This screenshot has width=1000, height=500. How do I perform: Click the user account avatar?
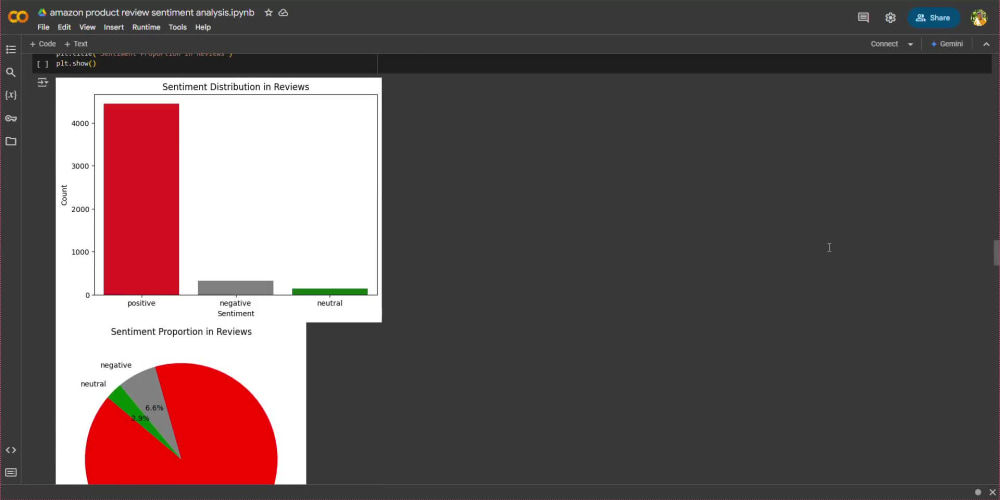click(x=979, y=18)
